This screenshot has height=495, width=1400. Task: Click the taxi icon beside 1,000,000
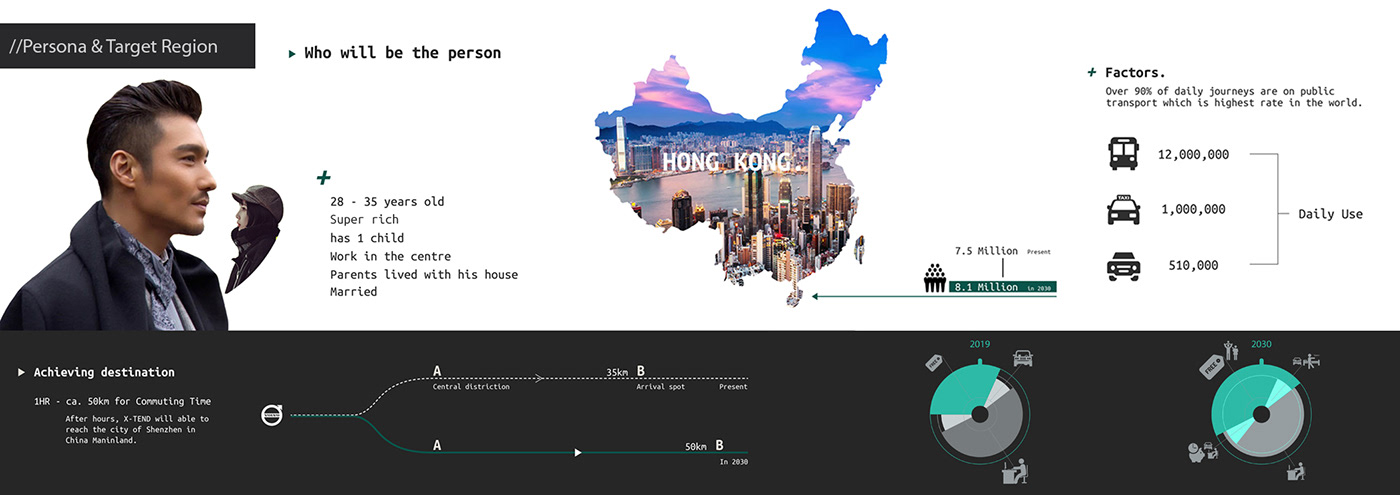tap(1123, 209)
